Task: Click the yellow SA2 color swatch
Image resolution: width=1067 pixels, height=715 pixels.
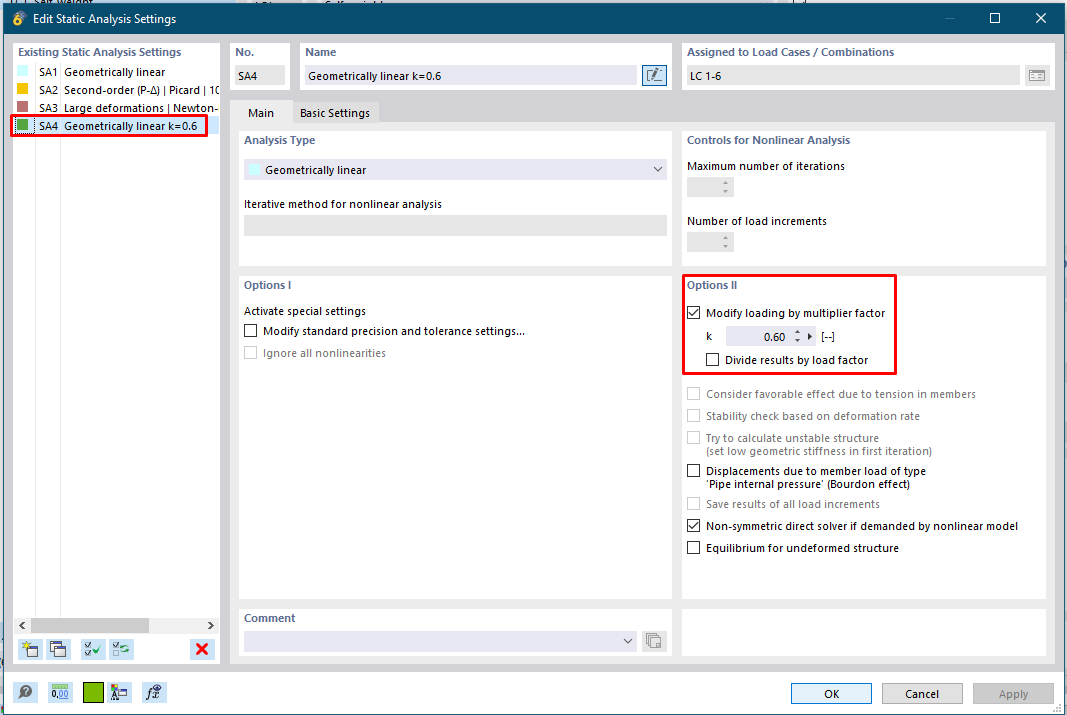Action: point(22,88)
